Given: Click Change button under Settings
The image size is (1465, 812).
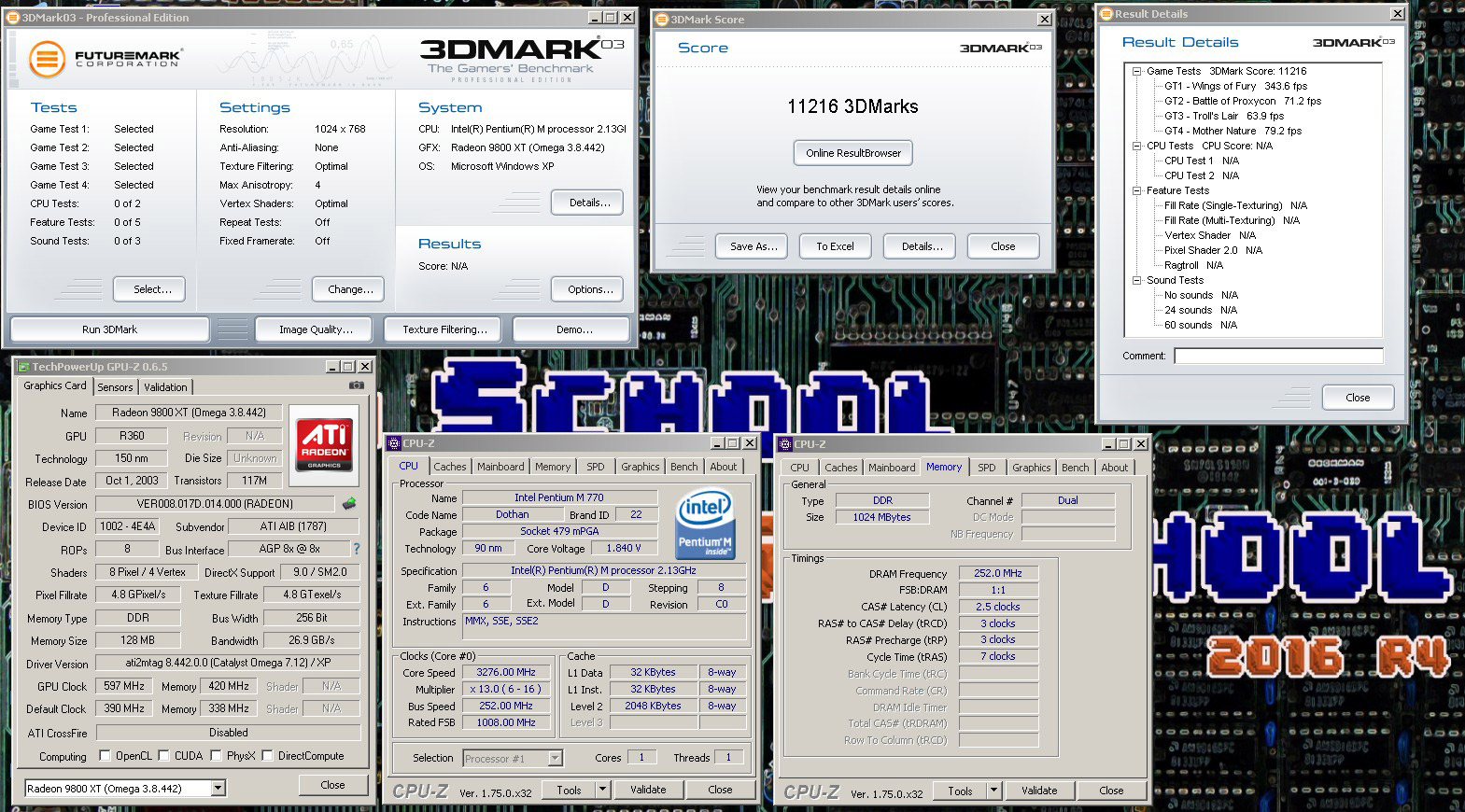Looking at the screenshot, I should [350, 289].
